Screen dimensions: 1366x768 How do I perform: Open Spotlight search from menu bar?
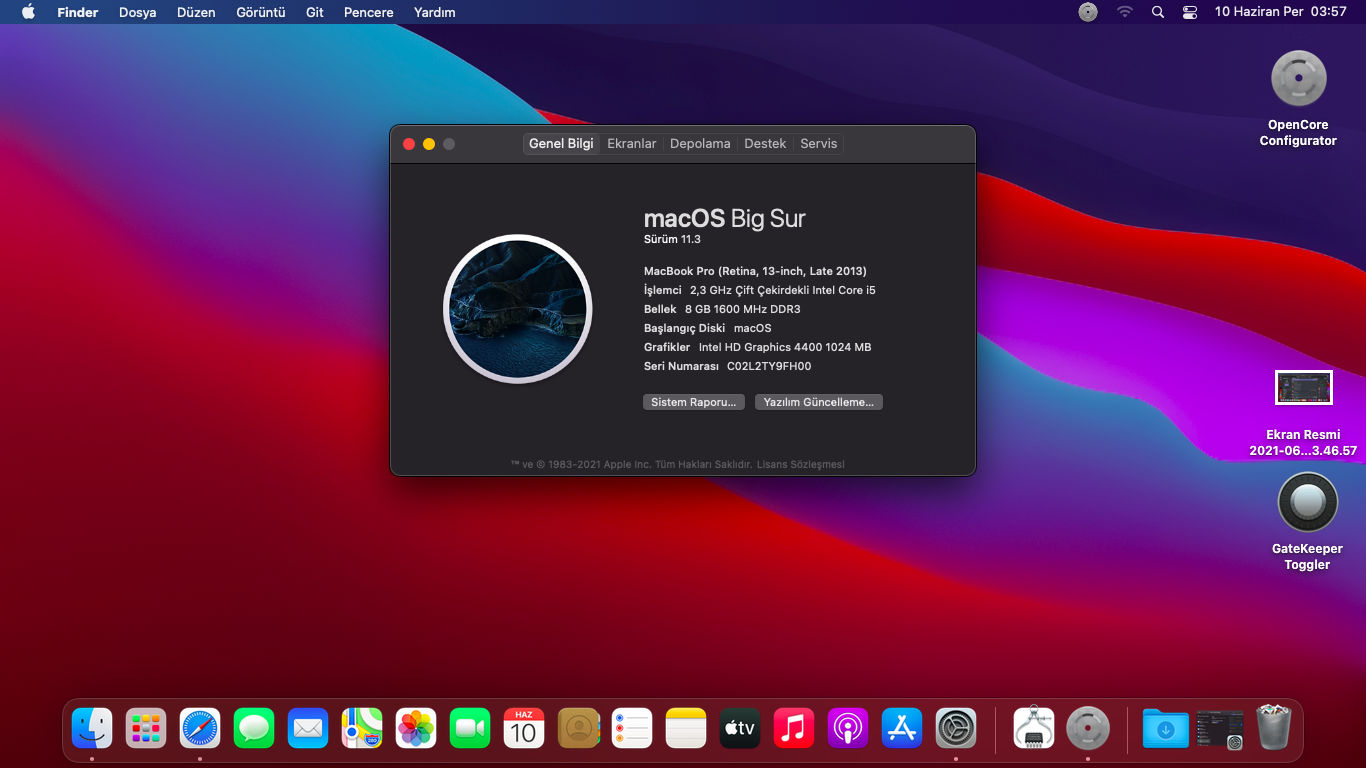(x=1158, y=12)
